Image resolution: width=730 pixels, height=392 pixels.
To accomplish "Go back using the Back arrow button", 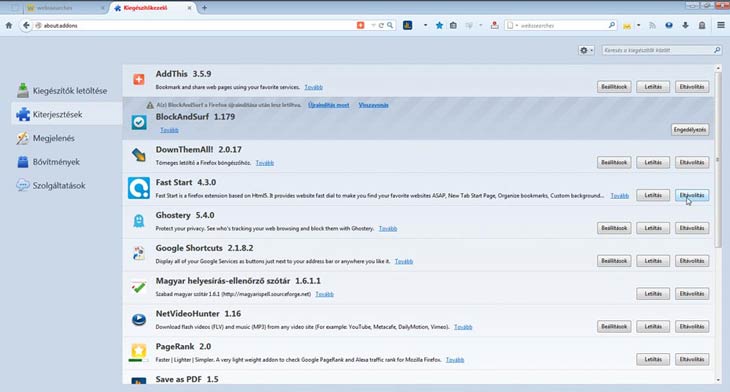I will pyautogui.click(x=26, y=26).
